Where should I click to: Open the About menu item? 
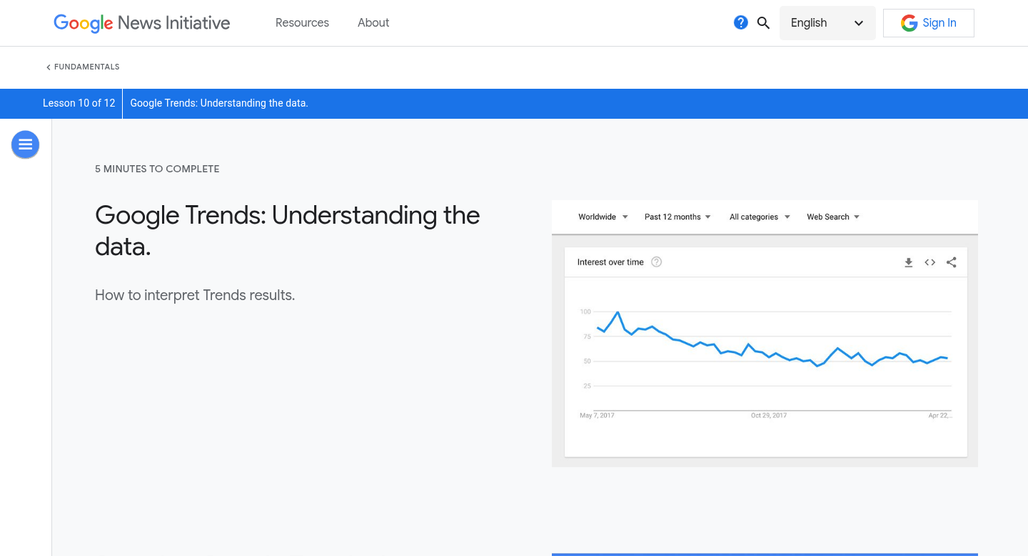tap(373, 23)
